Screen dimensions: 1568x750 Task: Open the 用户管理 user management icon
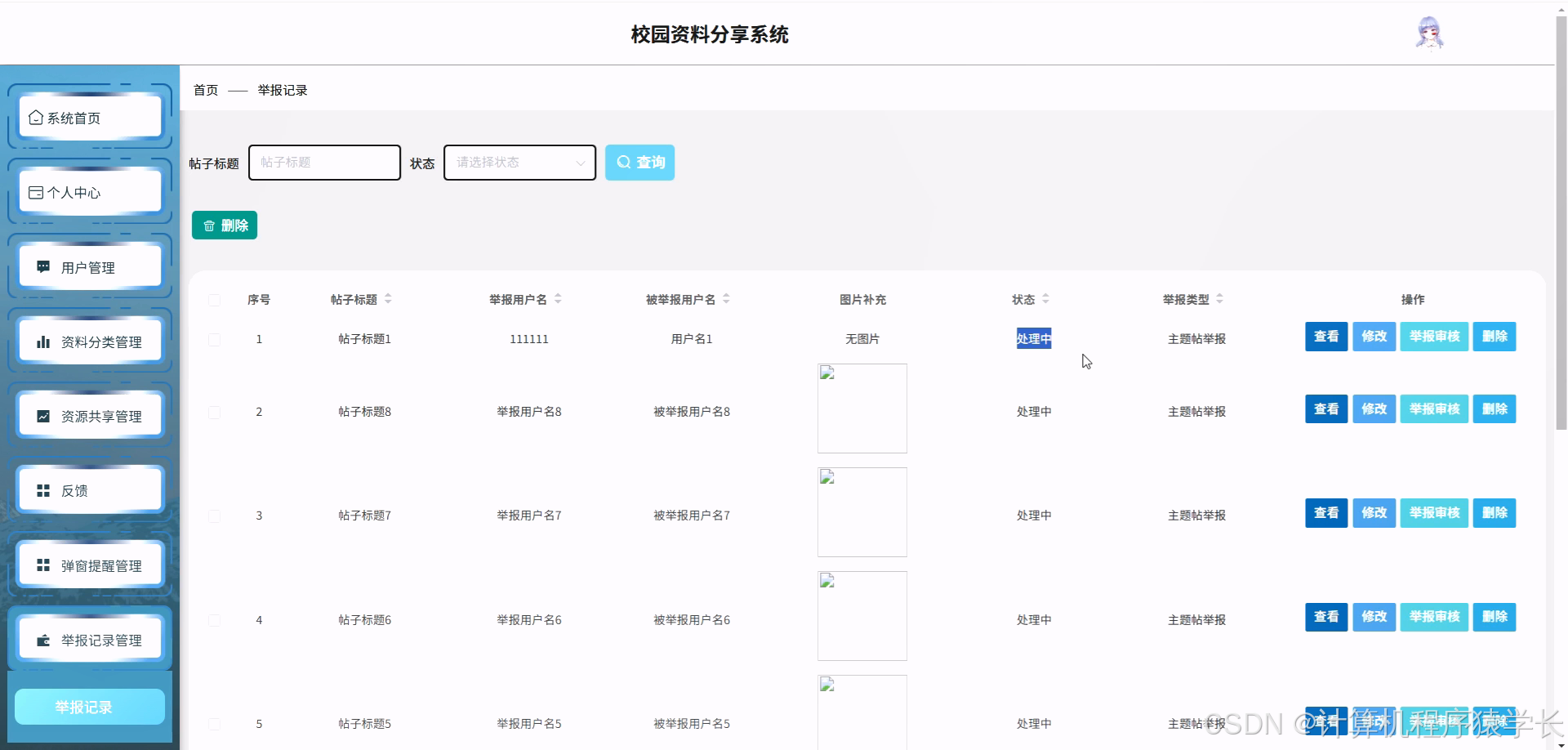pyautogui.click(x=43, y=266)
